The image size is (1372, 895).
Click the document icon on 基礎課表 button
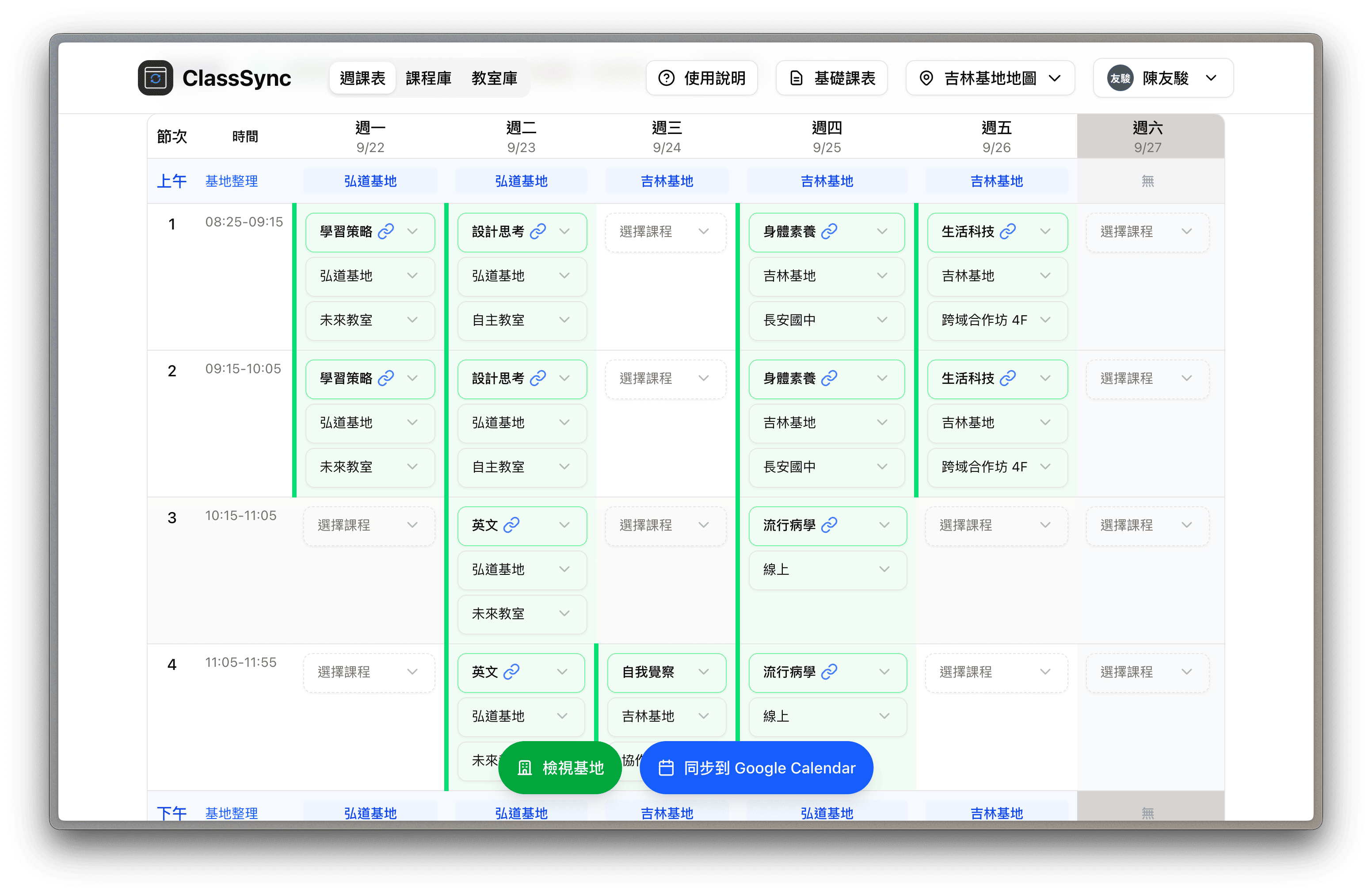pos(796,78)
